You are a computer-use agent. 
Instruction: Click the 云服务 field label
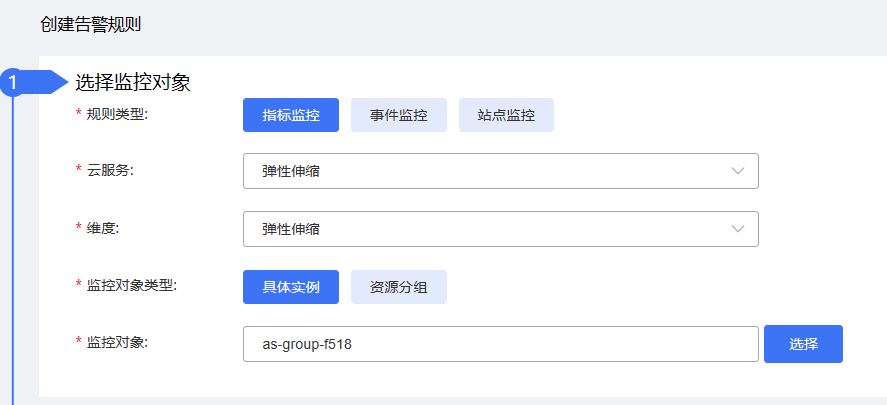(x=110, y=170)
